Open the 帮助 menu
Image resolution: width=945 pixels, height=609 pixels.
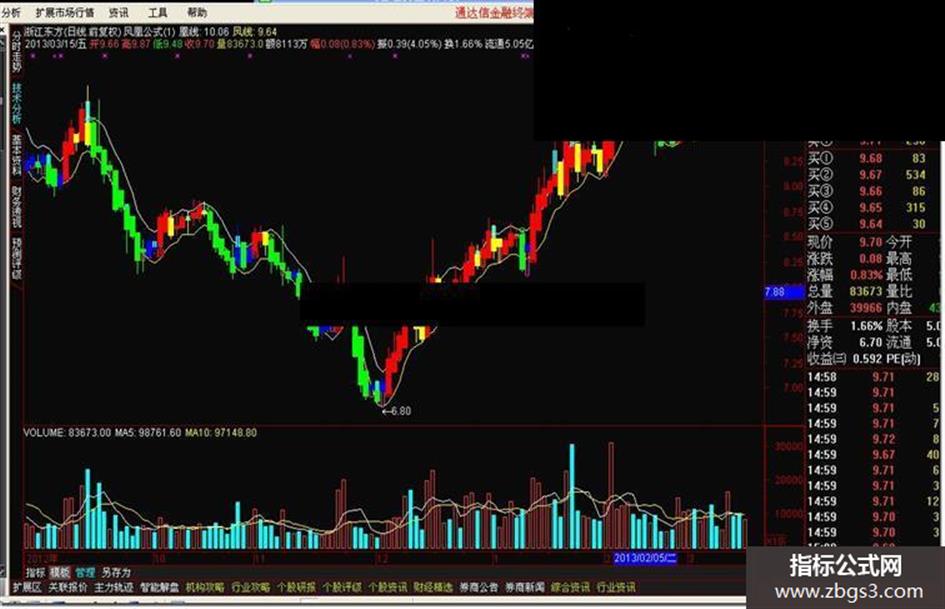click(197, 12)
